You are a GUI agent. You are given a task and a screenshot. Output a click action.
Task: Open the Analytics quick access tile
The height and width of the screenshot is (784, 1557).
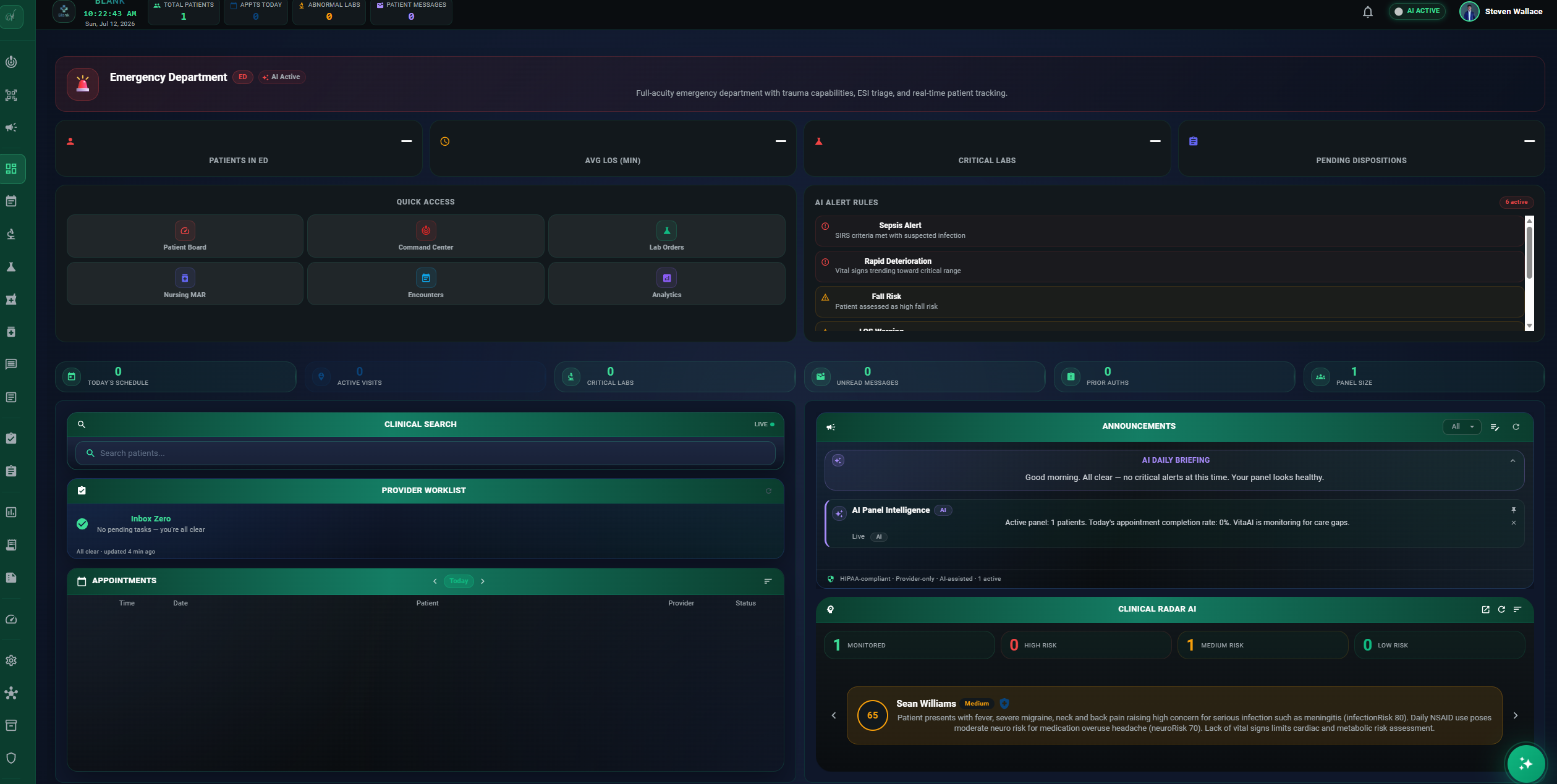tap(666, 284)
